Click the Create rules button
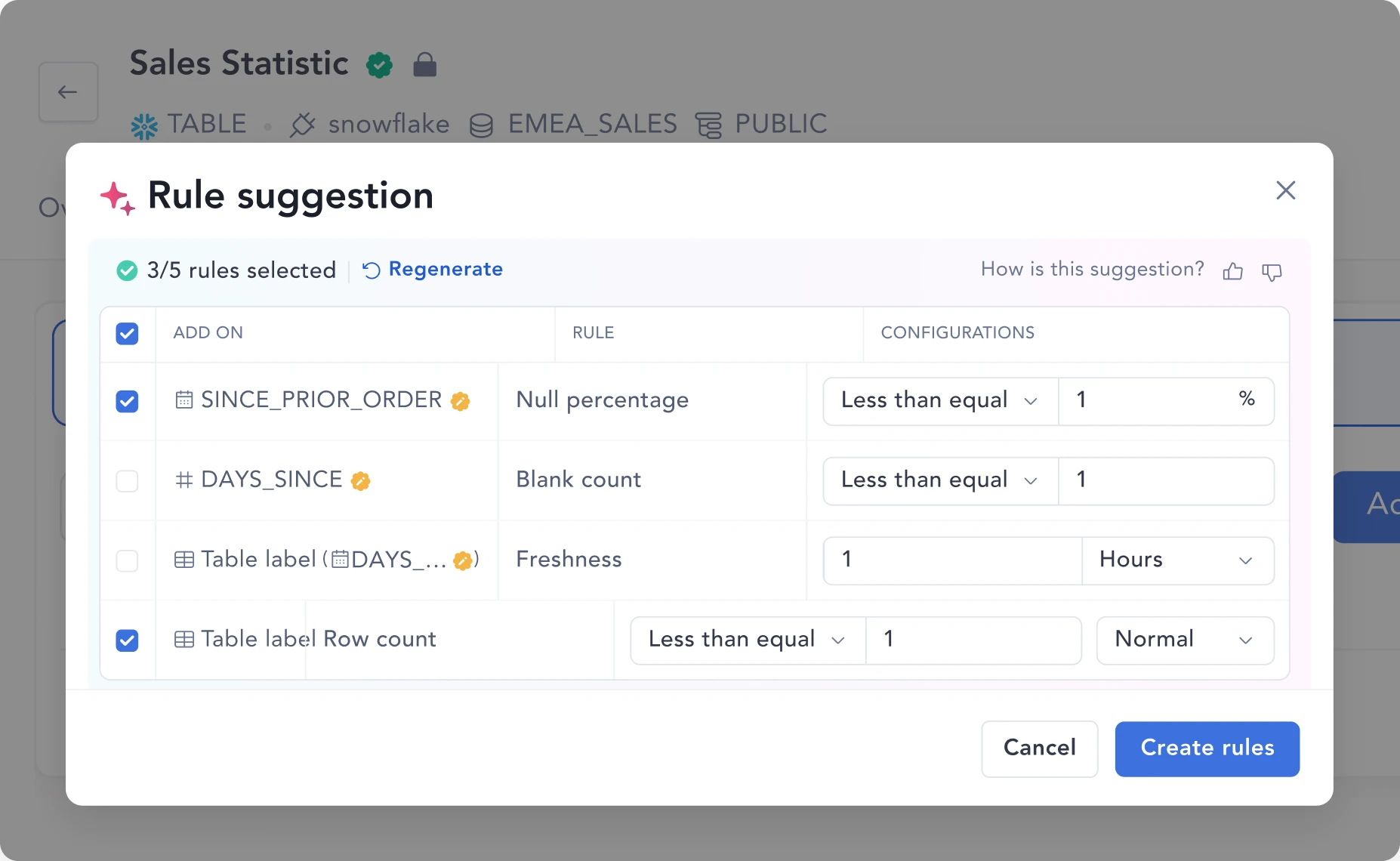Screen dimensions: 1400x861 1207,748
